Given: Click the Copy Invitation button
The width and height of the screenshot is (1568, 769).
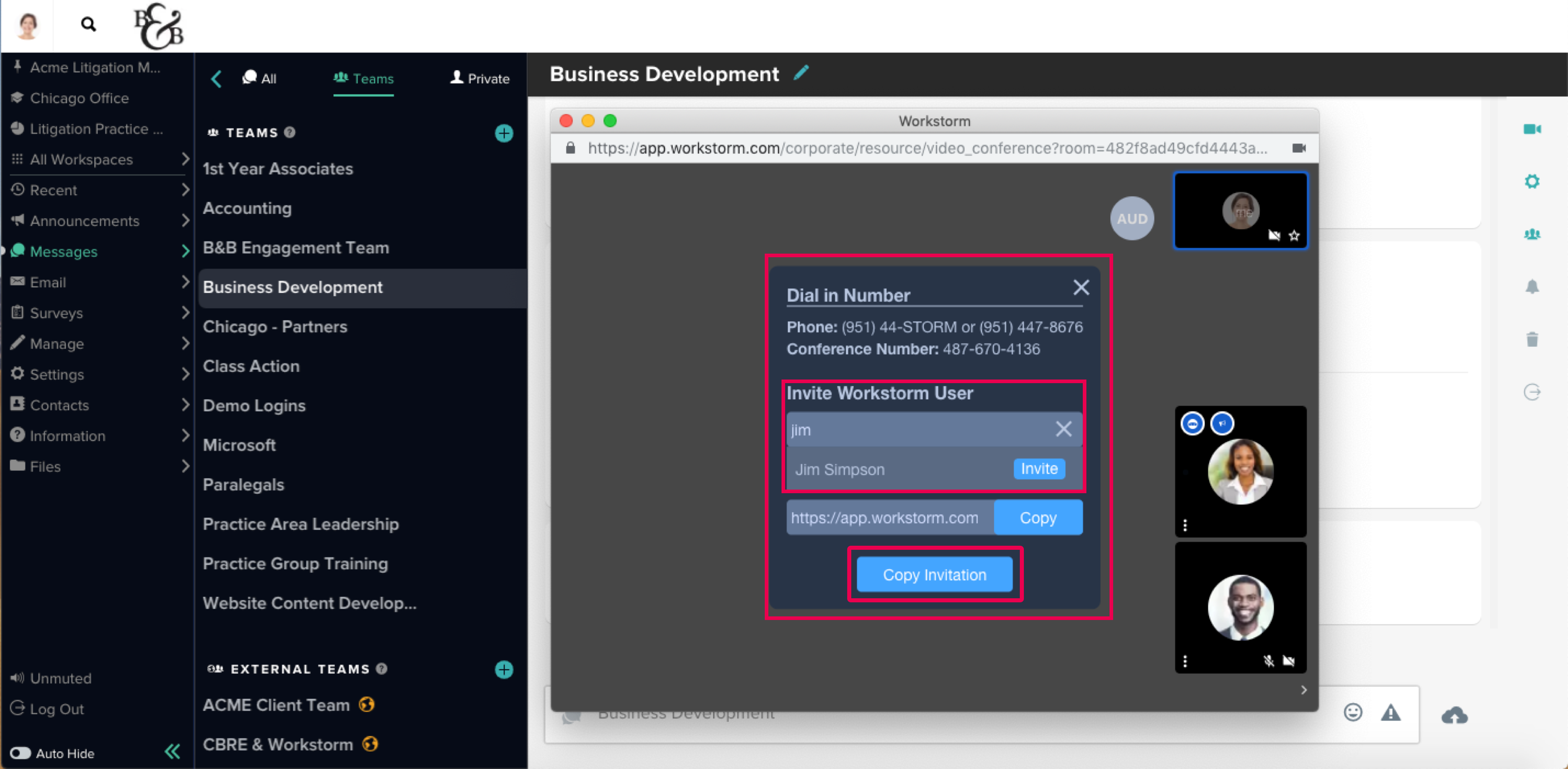Looking at the screenshot, I should (934, 574).
